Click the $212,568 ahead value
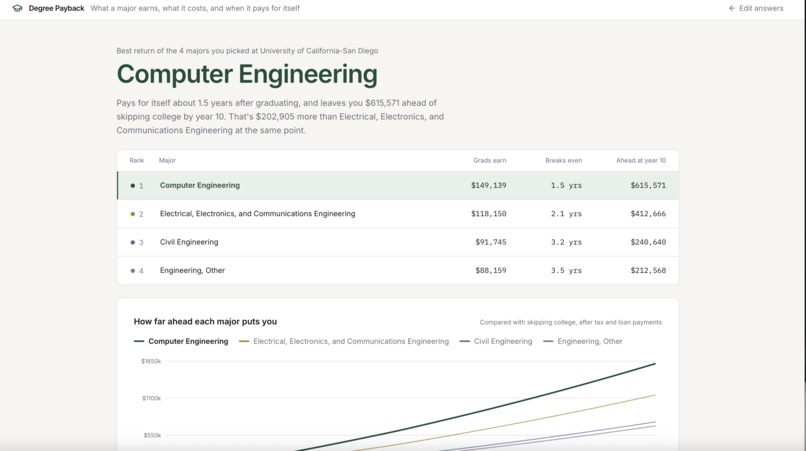806x451 pixels. tap(648, 270)
